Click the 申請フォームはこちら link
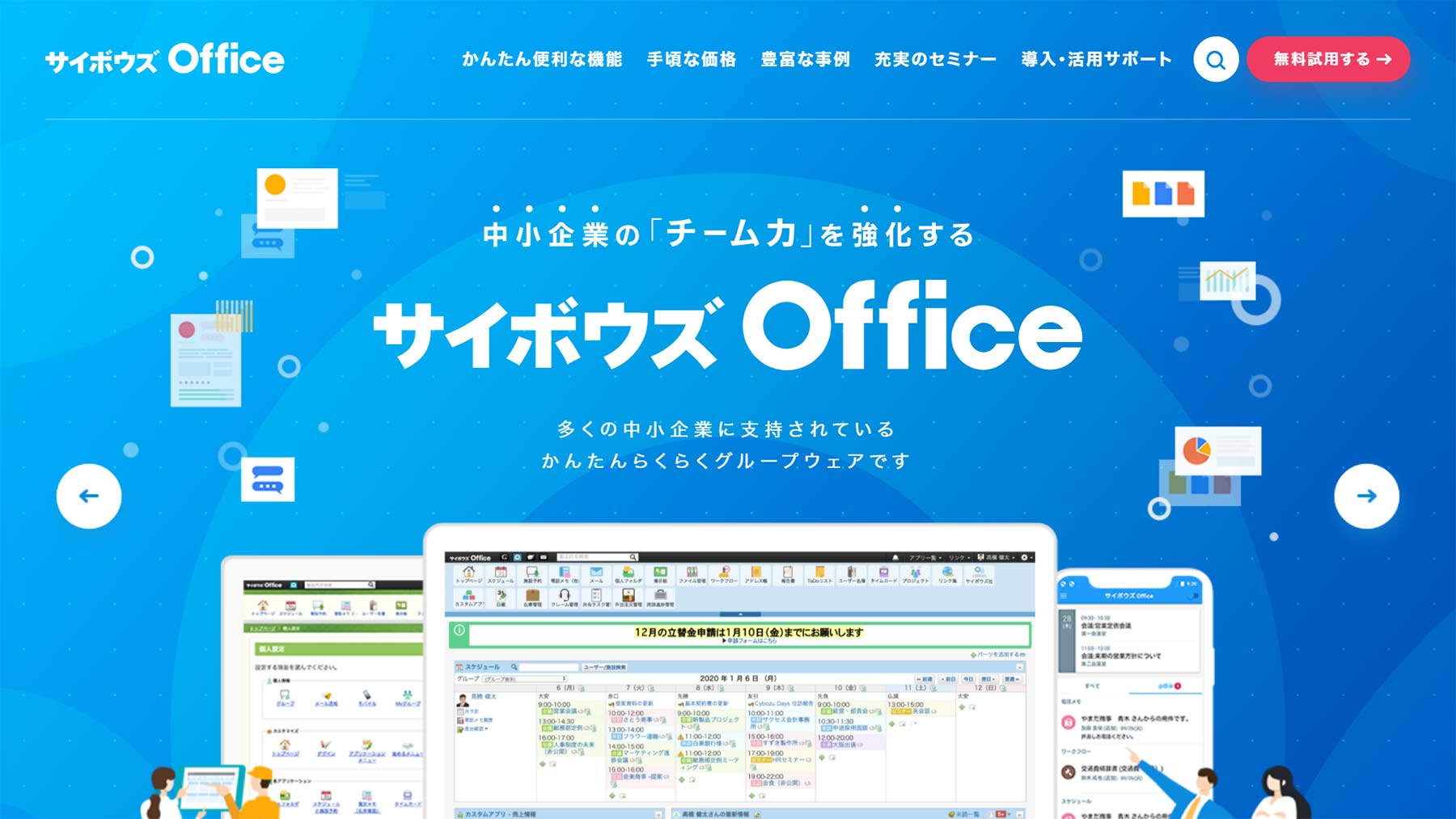The width and height of the screenshot is (1456, 819). 751,640
